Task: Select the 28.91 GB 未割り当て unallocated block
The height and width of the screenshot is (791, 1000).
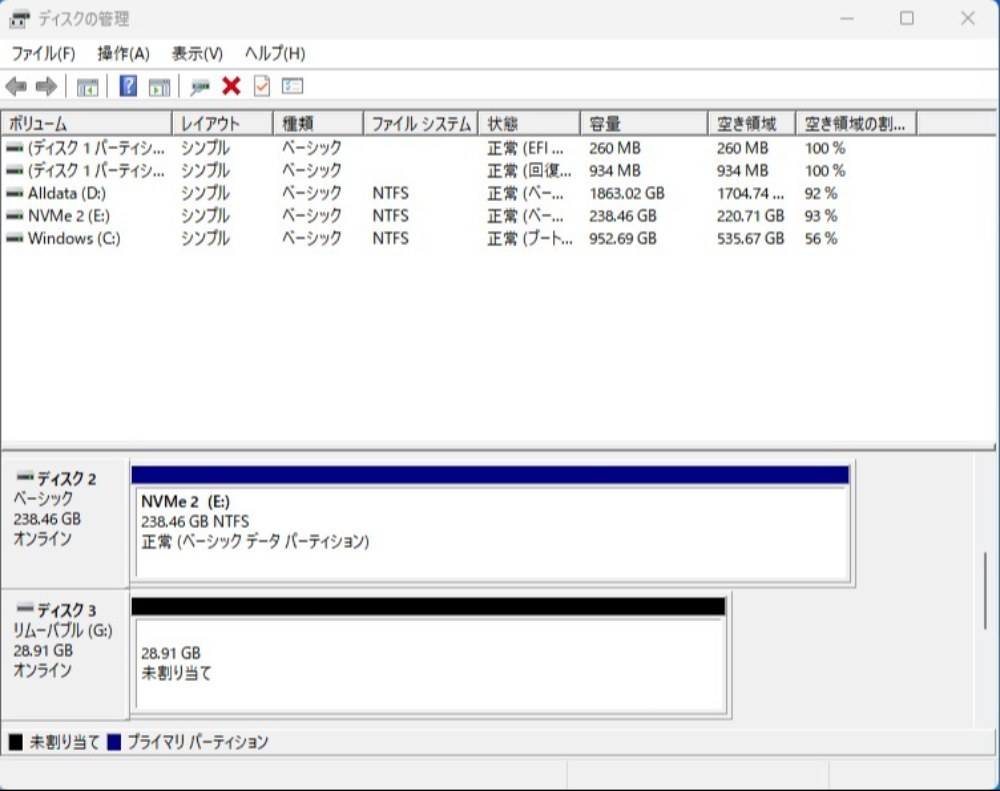Action: (x=429, y=656)
